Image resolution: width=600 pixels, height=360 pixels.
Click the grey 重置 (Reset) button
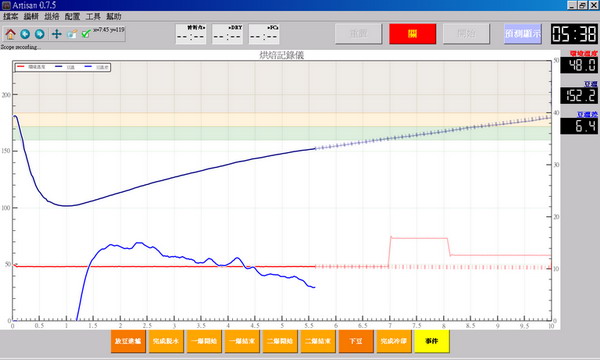(359, 34)
